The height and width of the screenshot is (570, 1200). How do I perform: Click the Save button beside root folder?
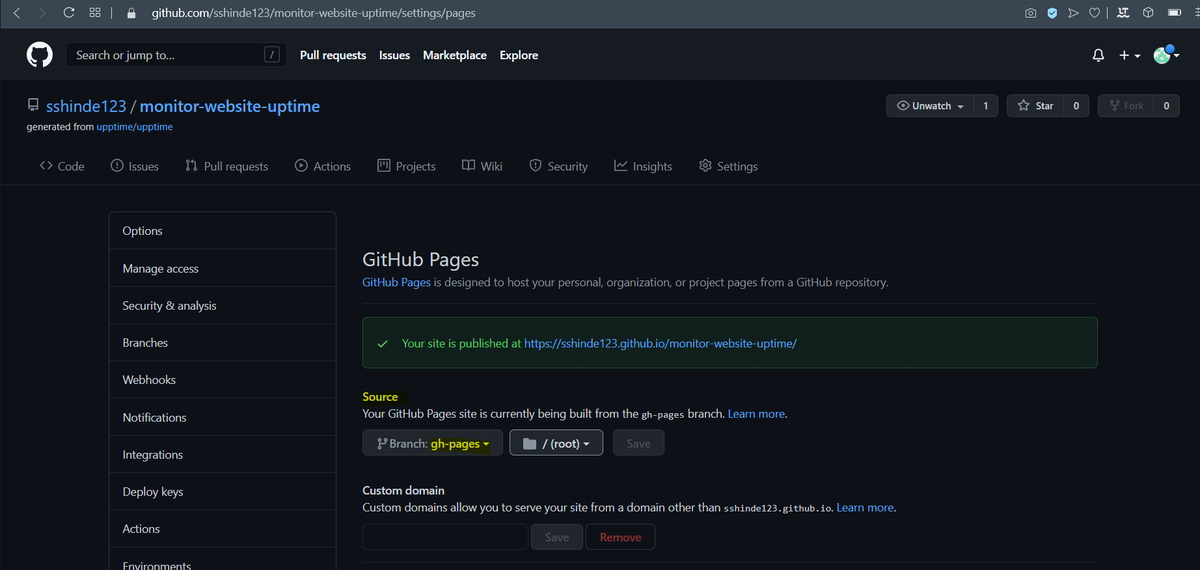click(638, 443)
